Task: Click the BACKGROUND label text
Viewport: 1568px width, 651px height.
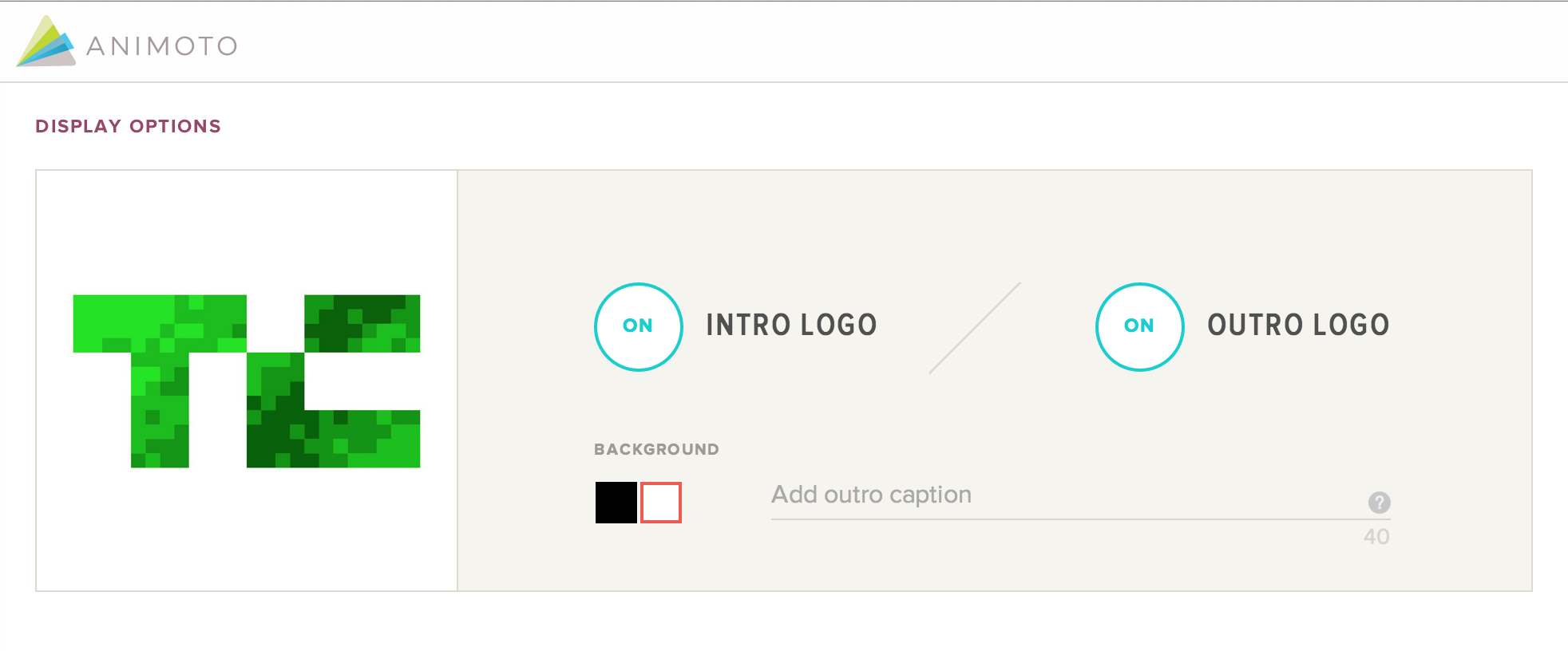Action: (x=656, y=449)
